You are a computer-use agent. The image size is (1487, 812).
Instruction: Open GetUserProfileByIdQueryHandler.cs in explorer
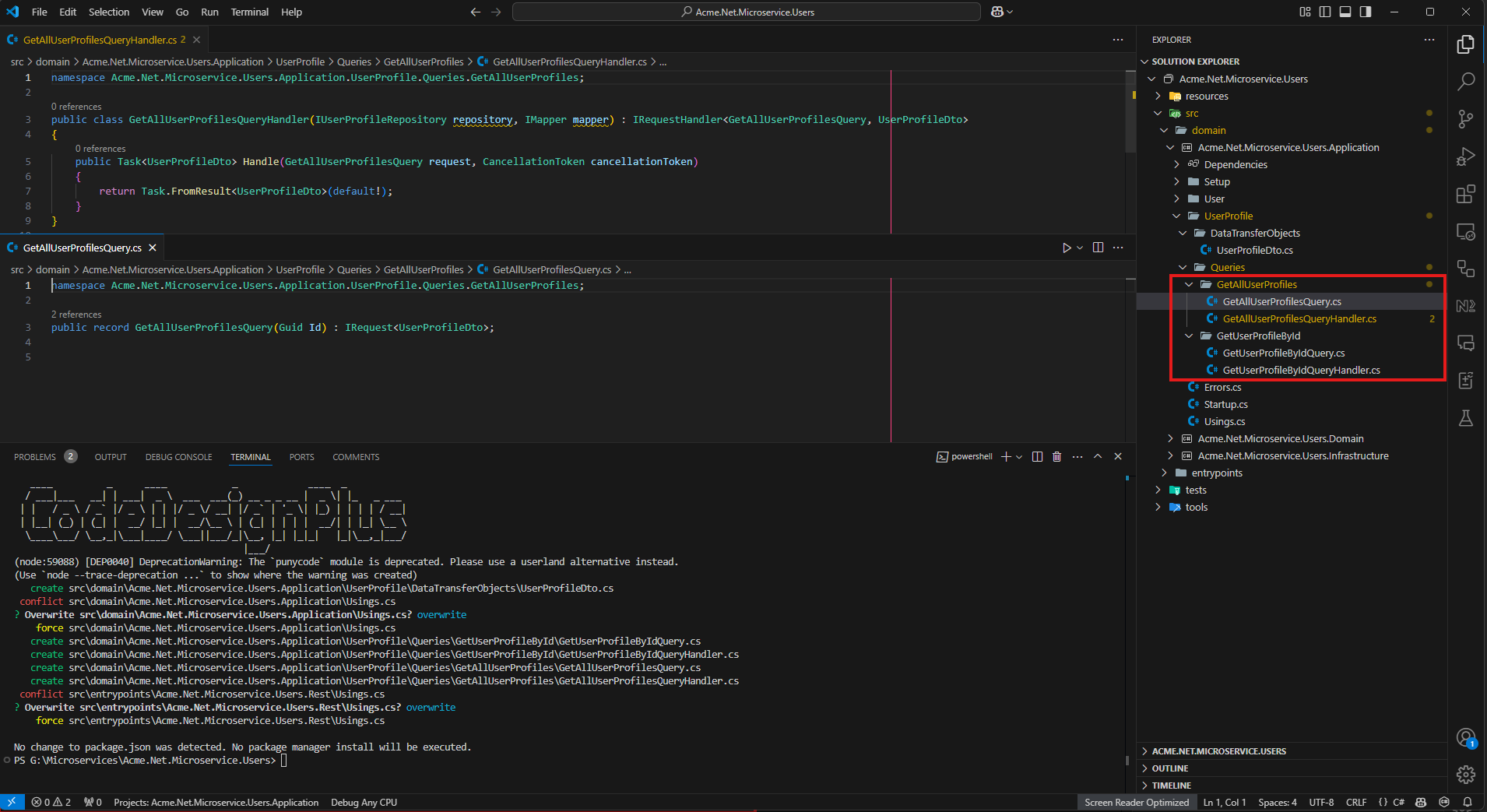tap(1301, 371)
